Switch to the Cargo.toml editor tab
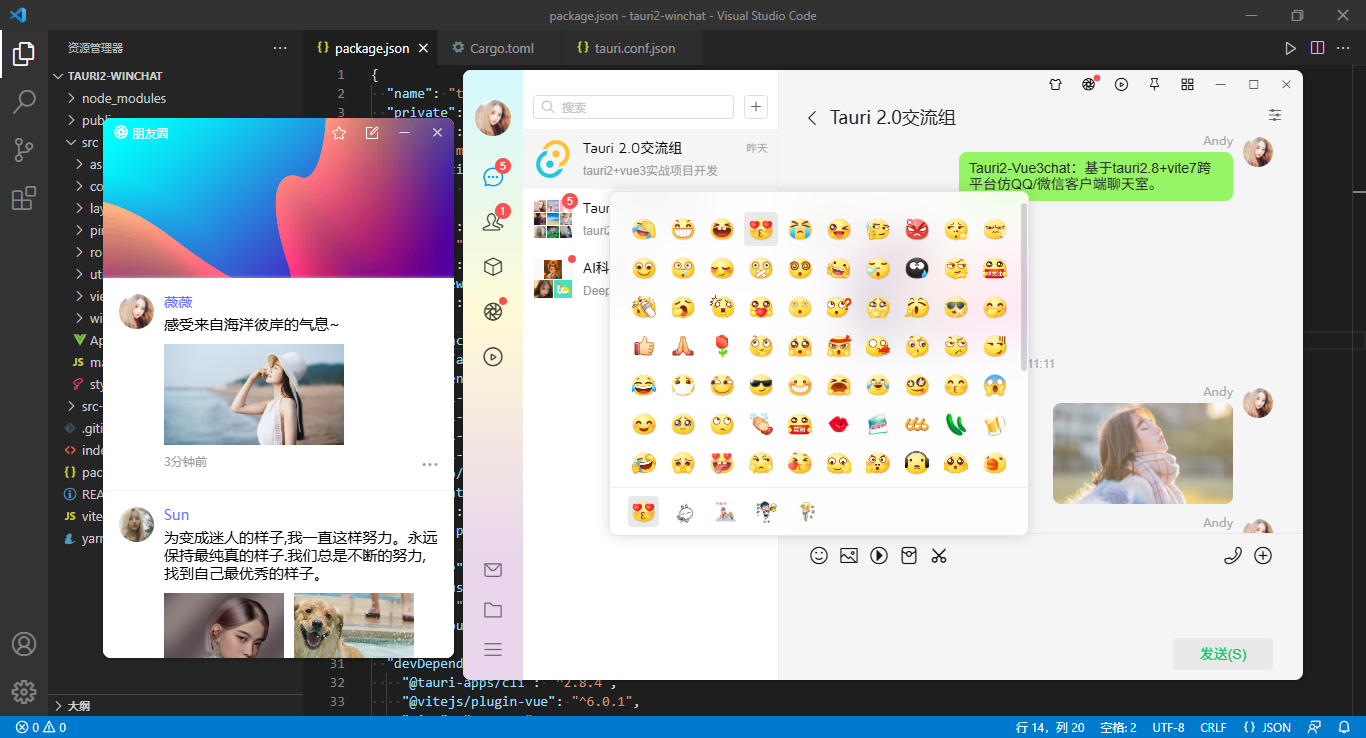This screenshot has height=738, width=1366. tap(501, 48)
